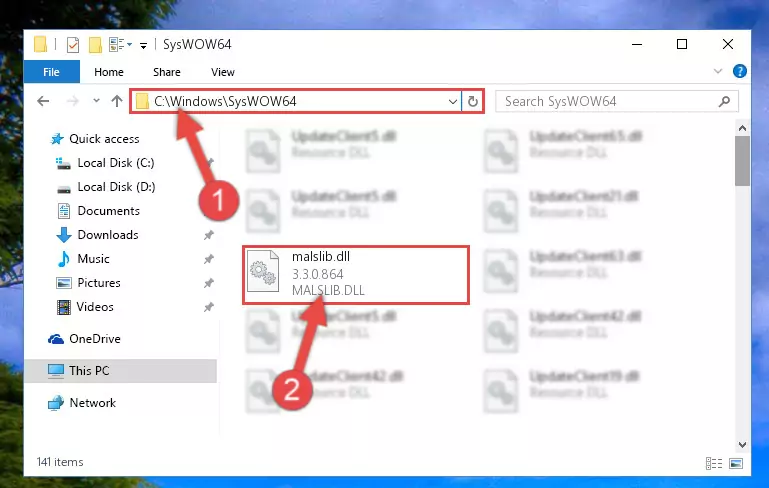Switch to the Home ribbon tab

pos(108,72)
